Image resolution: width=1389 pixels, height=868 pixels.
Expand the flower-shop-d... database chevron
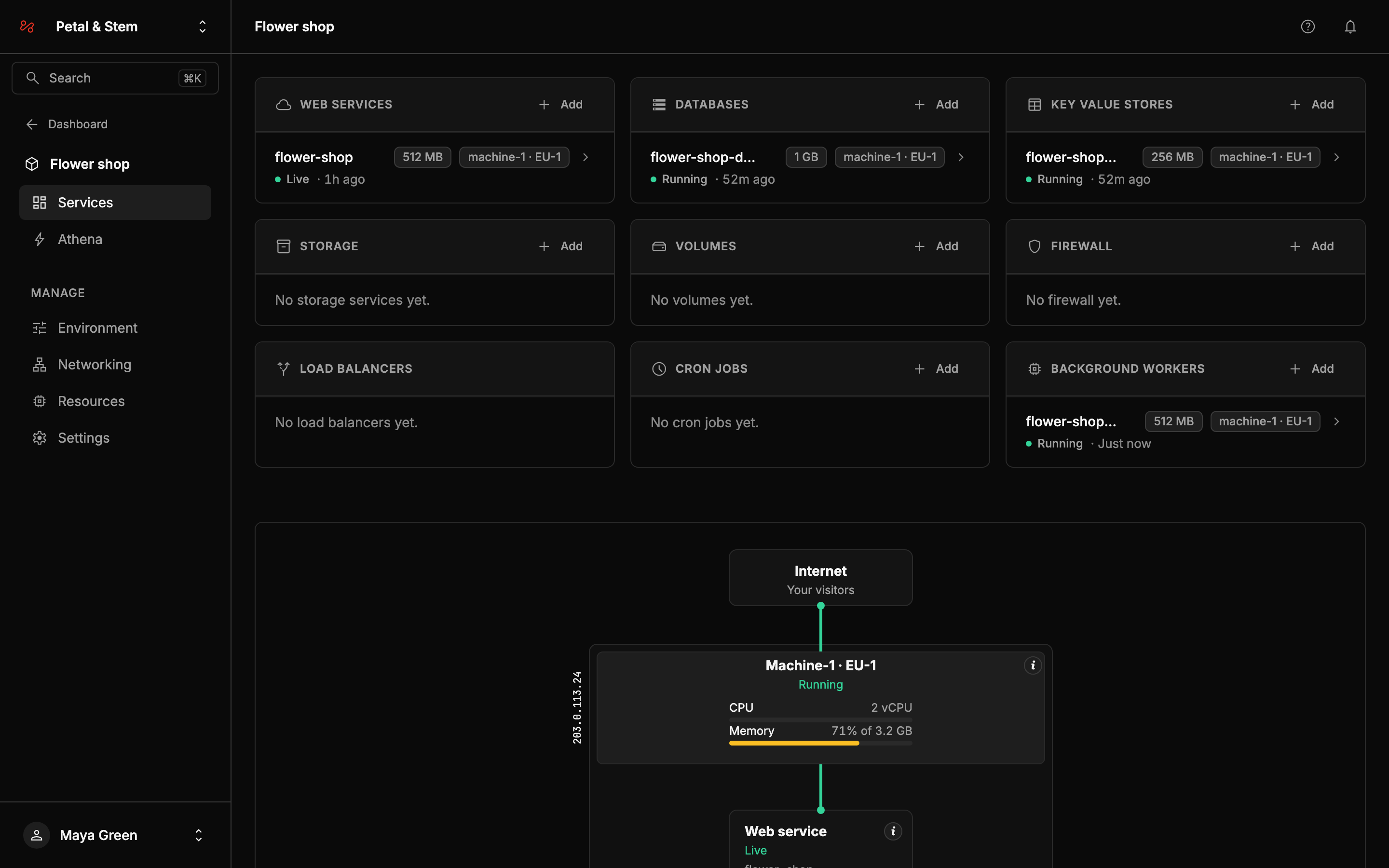961,157
